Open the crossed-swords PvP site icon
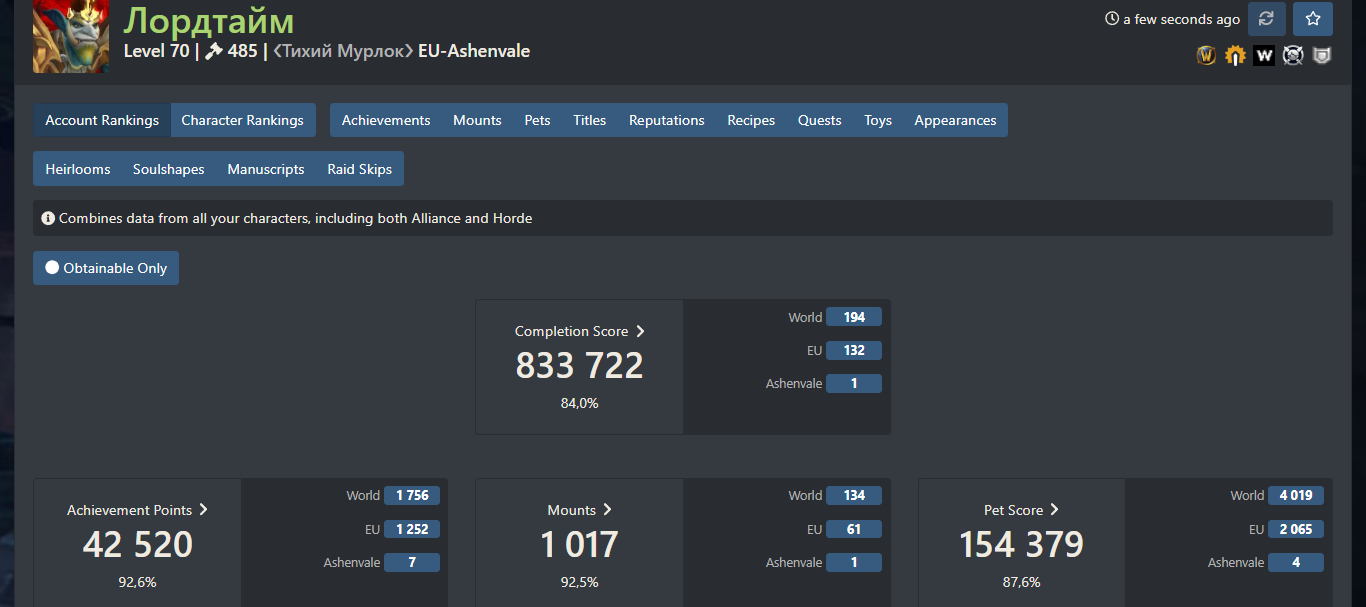This screenshot has height=607, width=1366. point(1293,56)
